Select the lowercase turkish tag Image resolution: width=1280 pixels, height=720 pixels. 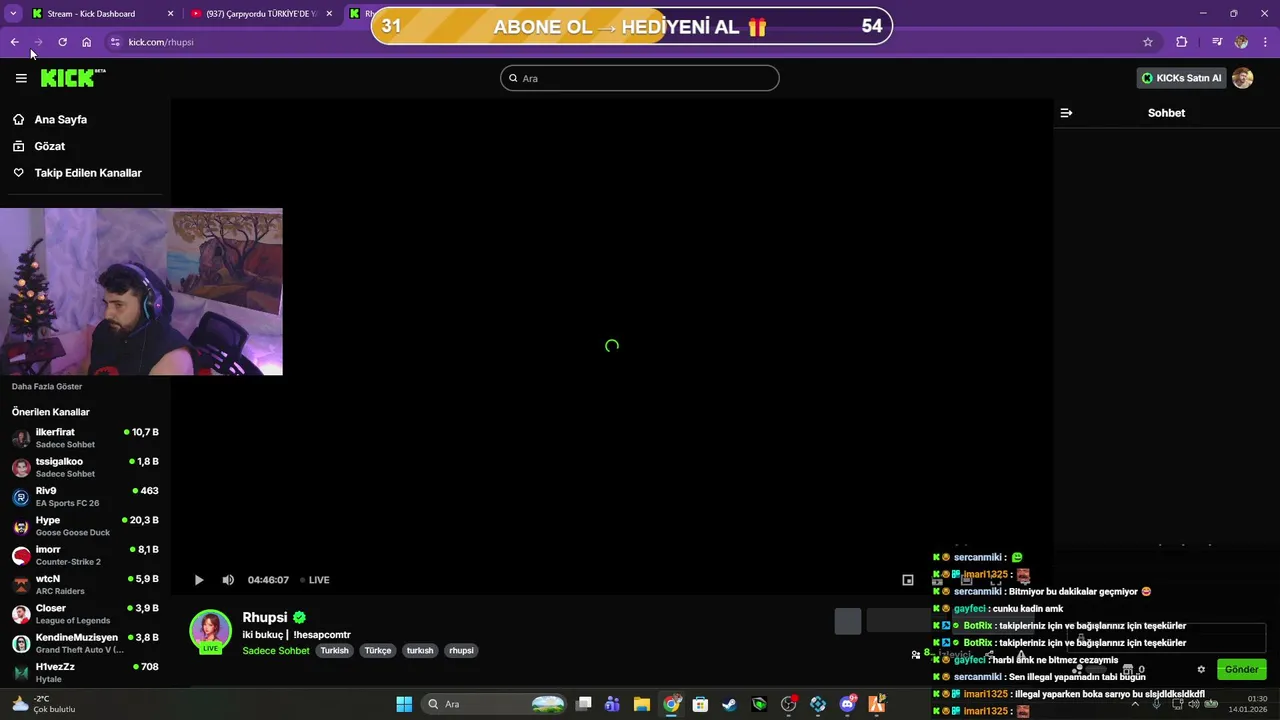pyautogui.click(x=420, y=651)
